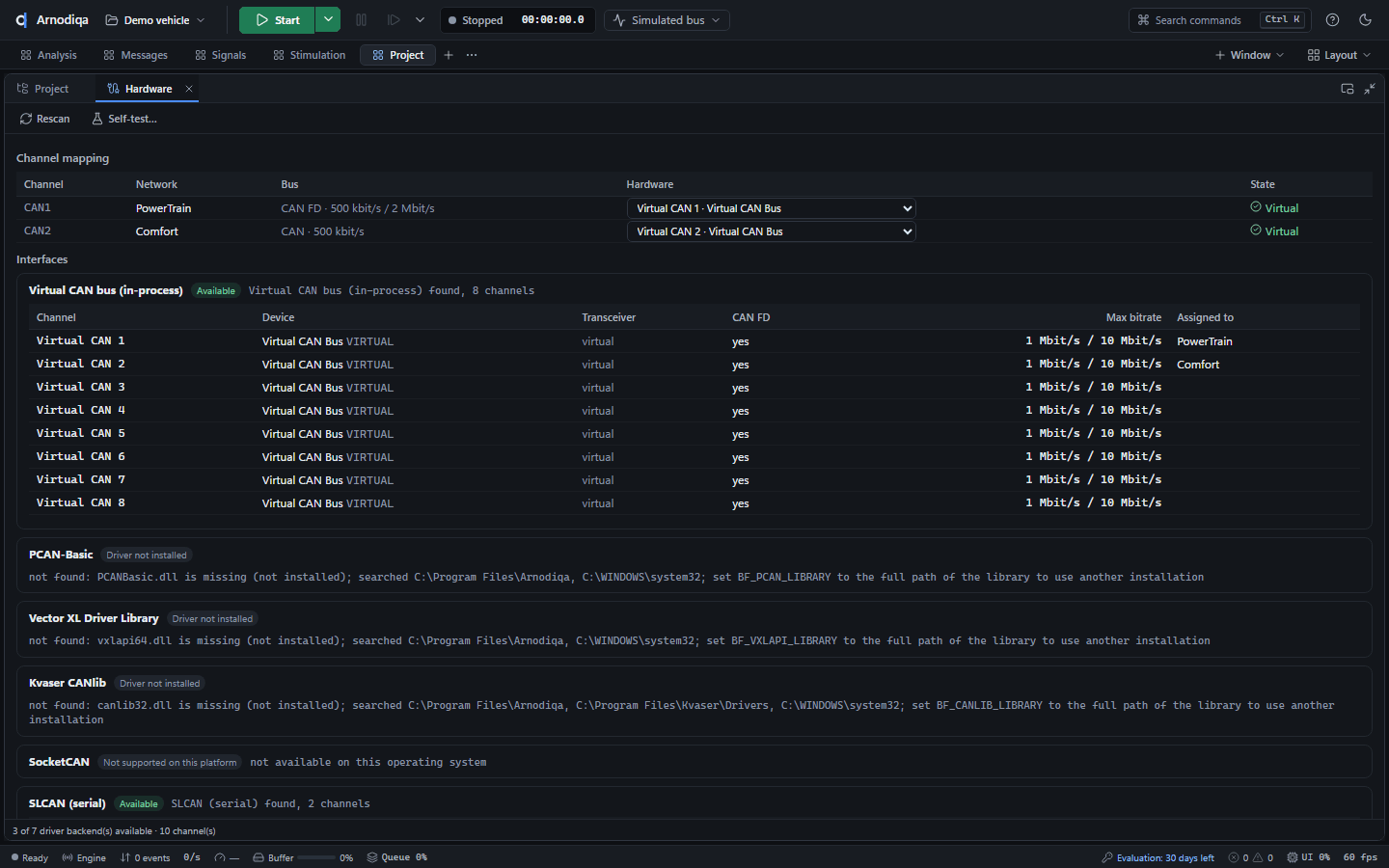Expand the step options chevron
1389x868 pixels.
[x=420, y=20]
